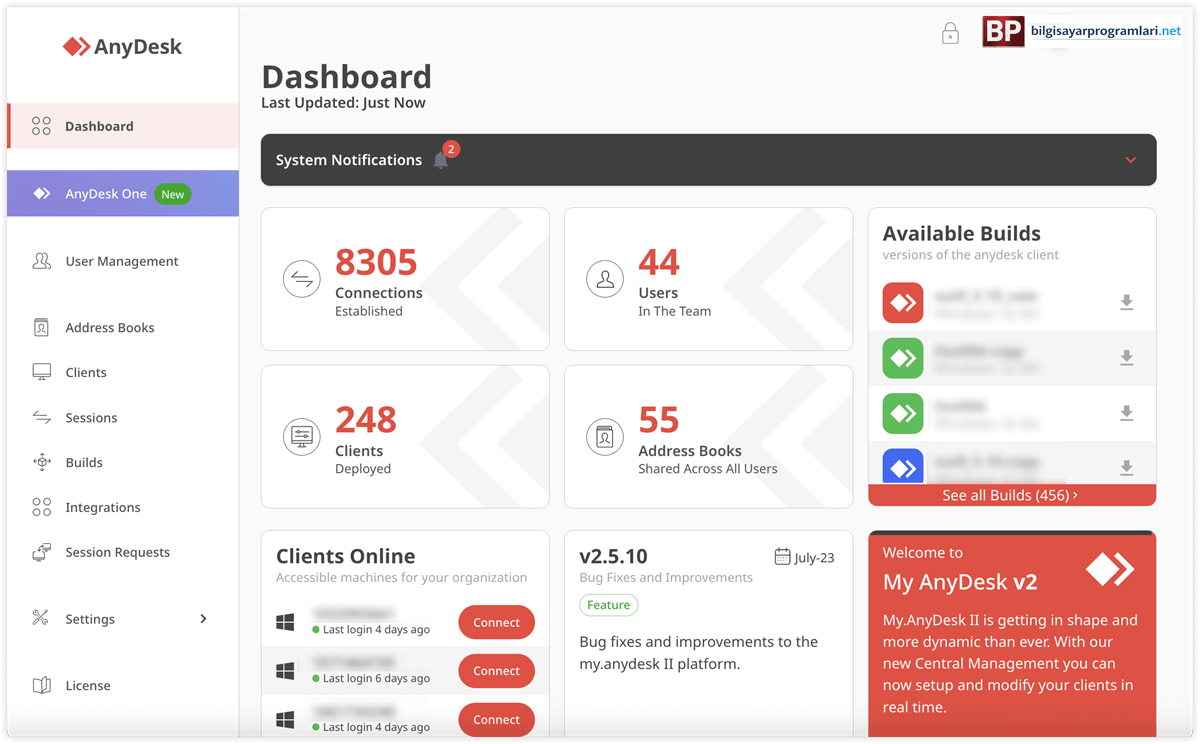Download the first red build
Viewport: 1200px width, 744px height.
pyautogui.click(x=1127, y=302)
